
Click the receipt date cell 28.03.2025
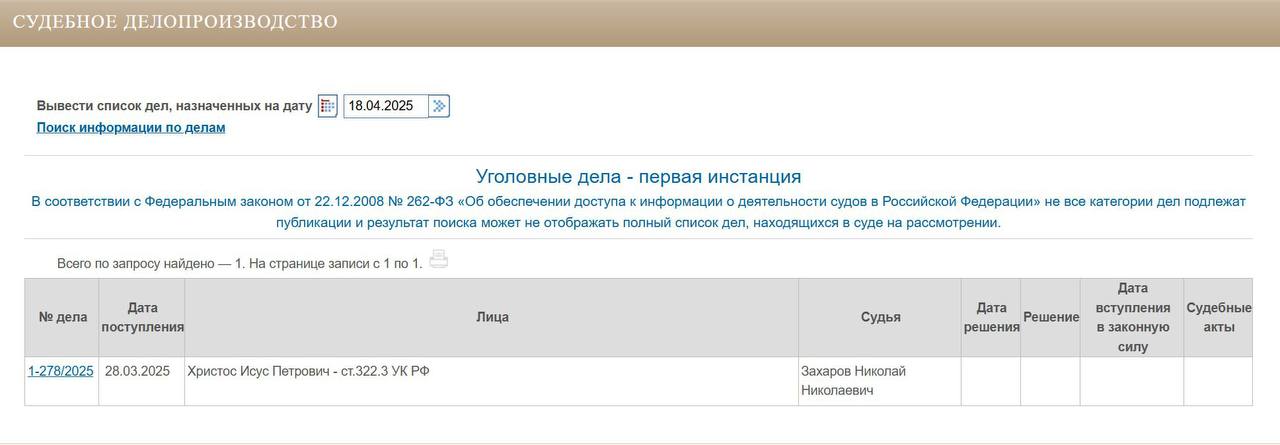138,371
